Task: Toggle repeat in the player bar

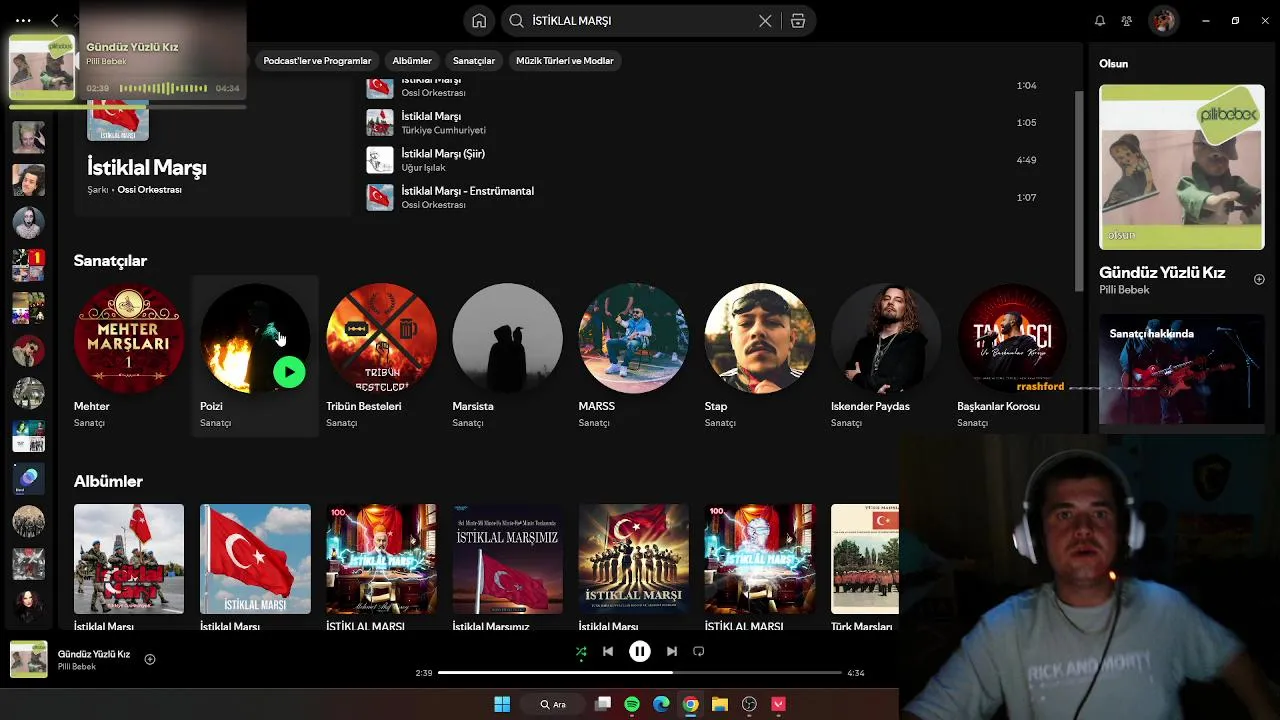Action: pos(699,651)
